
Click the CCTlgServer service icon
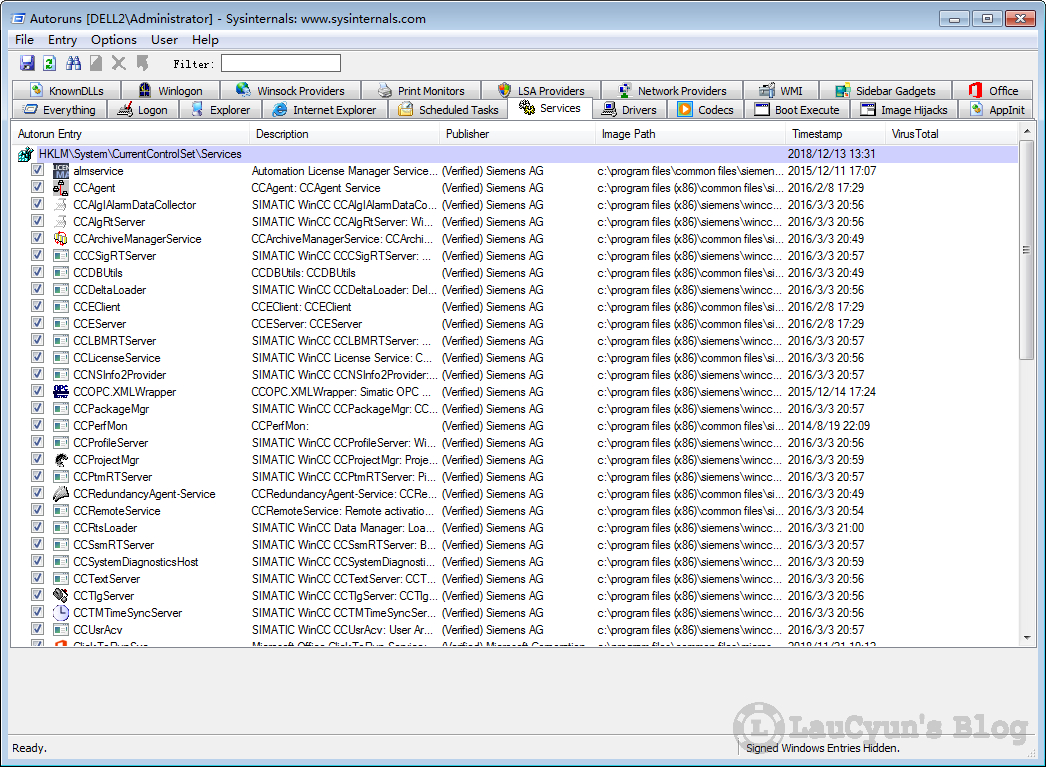[61, 596]
